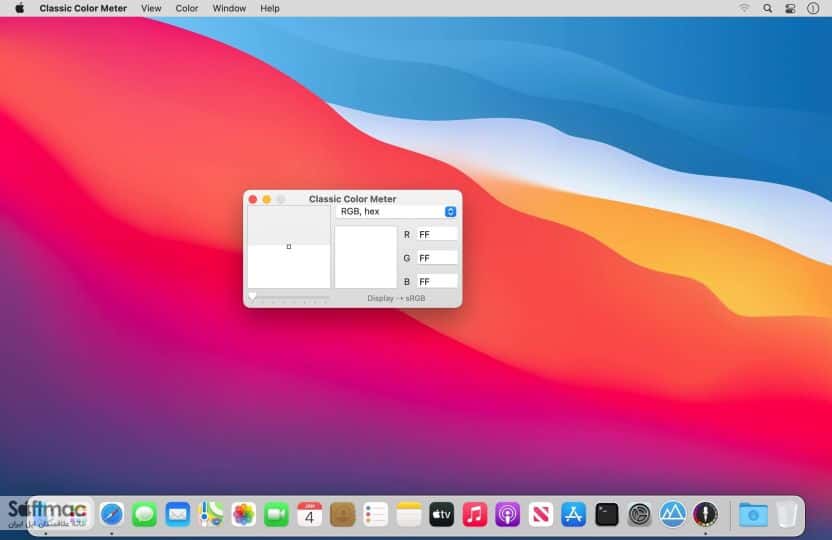Click the Wi-Fi status icon
The image size is (832, 540).
pos(744,8)
